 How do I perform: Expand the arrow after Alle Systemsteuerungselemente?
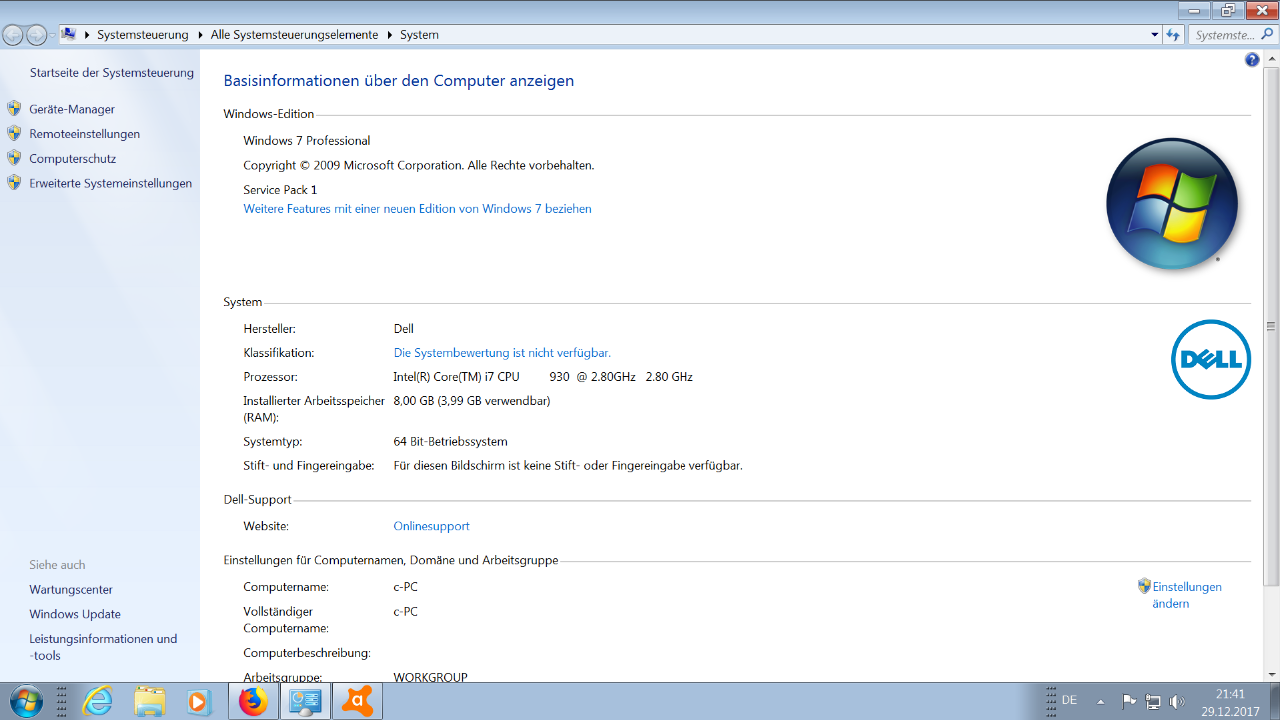pyautogui.click(x=389, y=35)
